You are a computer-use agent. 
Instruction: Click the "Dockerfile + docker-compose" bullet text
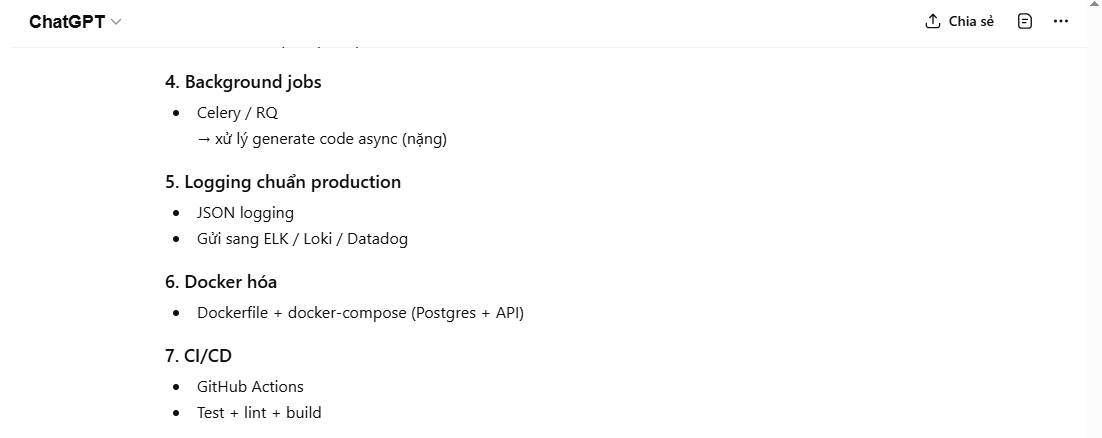(x=360, y=313)
